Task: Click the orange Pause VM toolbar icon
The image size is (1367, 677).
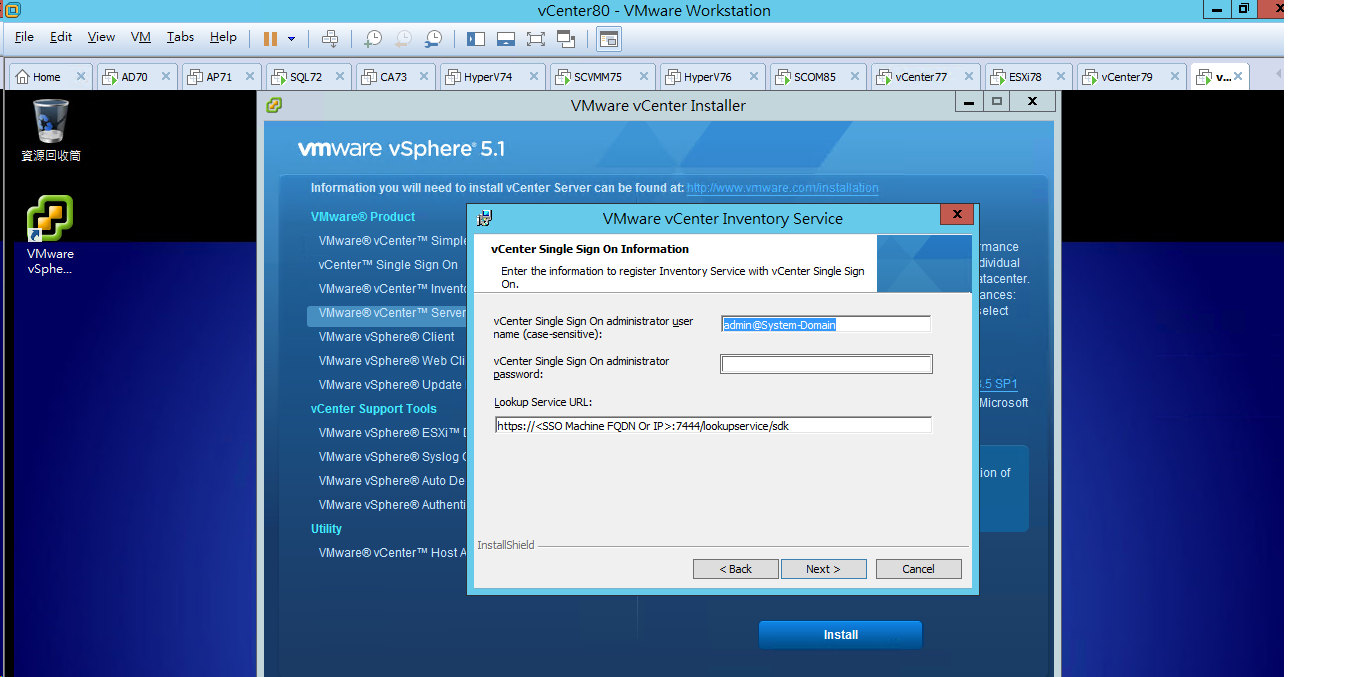Action: point(270,39)
